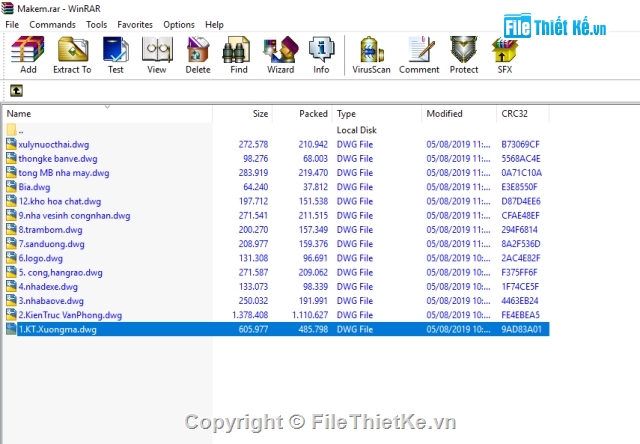Go up one folder level button
Screen dimensions: 640x444
tap(16, 90)
